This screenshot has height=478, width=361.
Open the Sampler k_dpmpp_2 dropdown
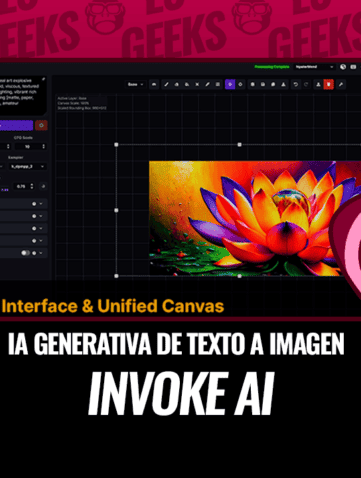(27, 166)
